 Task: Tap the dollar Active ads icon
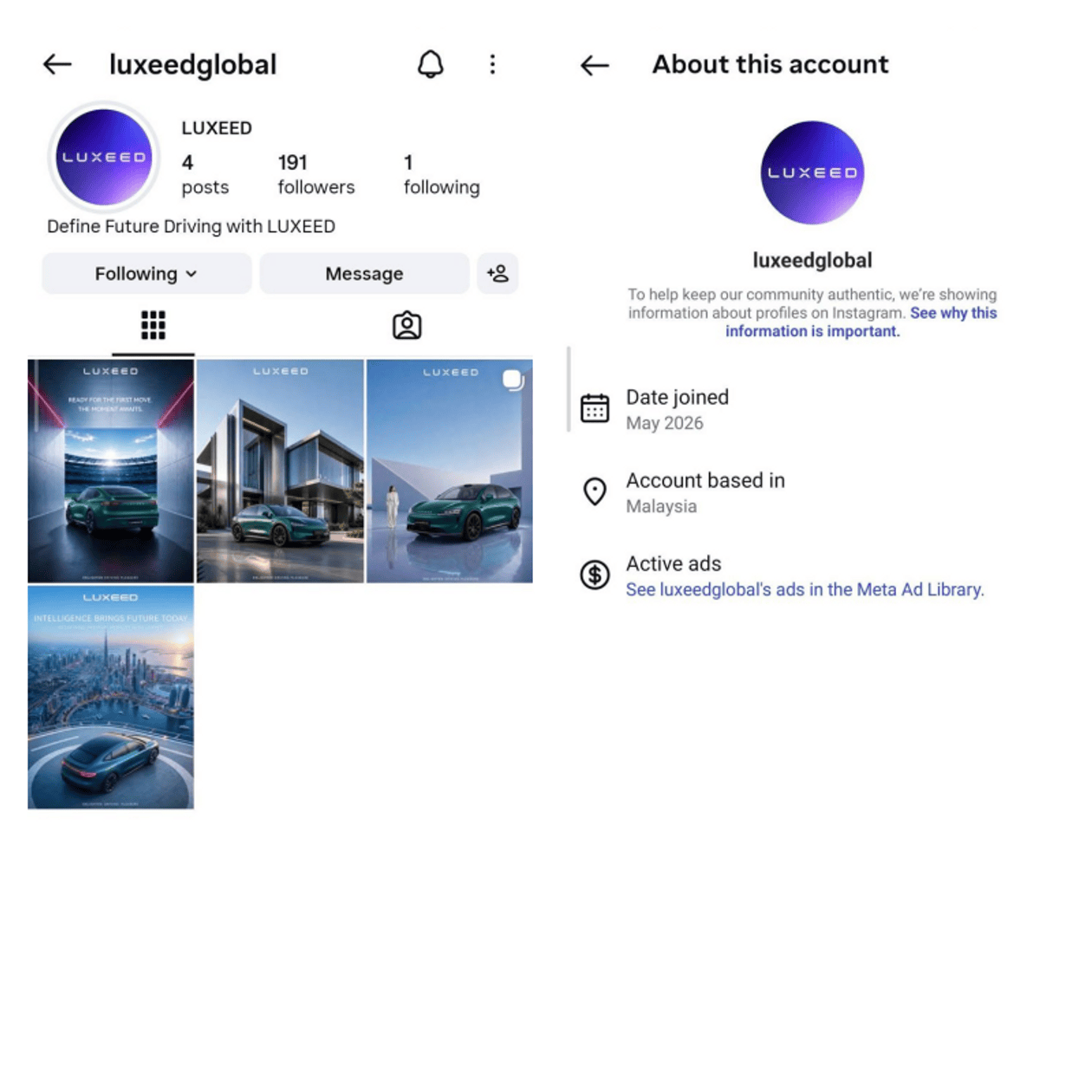[x=595, y=575]
